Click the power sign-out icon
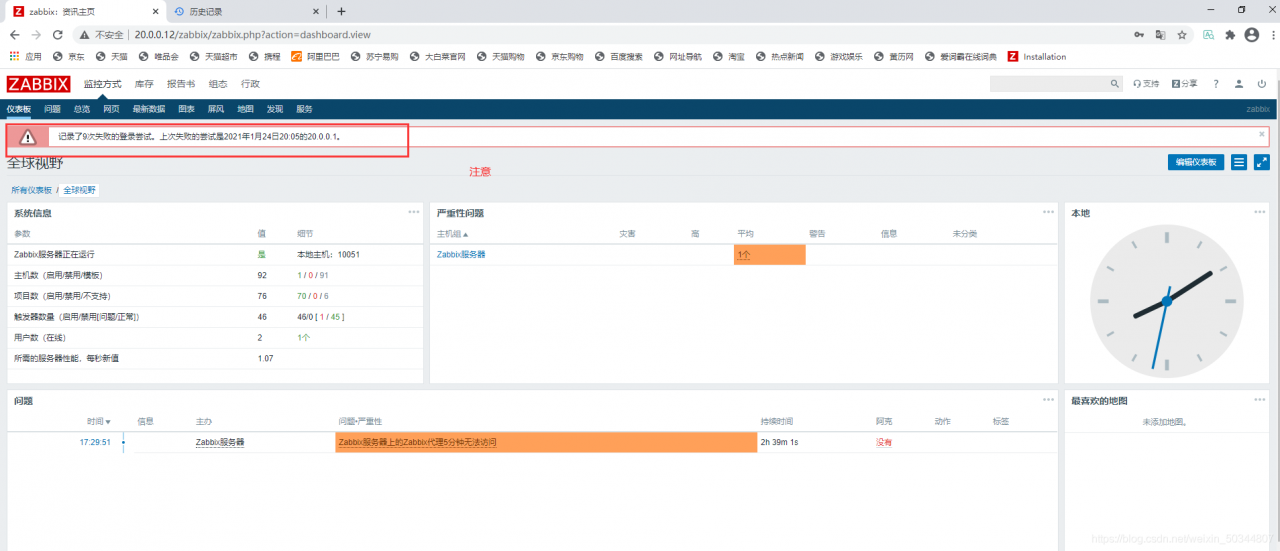Screen dimensions: 1280x551 [1262, 84]
